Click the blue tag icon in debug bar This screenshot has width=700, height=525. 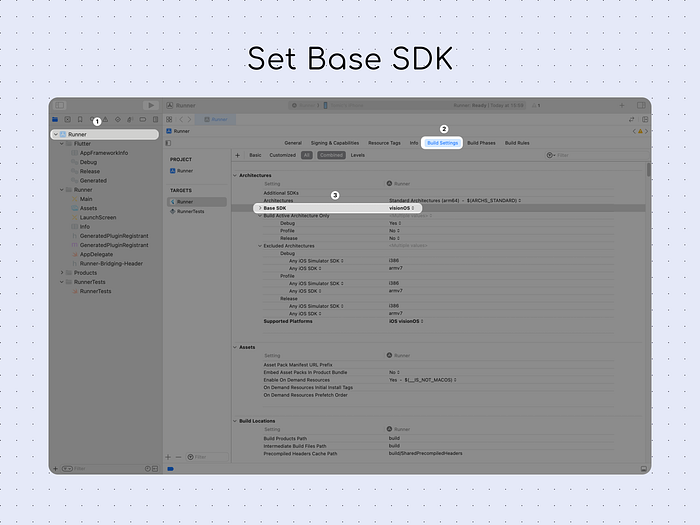pos(171,469)
